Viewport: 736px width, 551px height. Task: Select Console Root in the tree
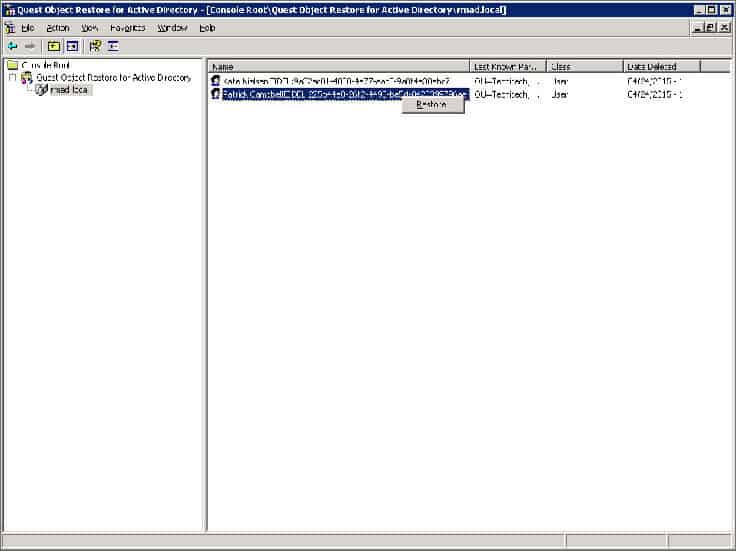[x=46, y=65]
